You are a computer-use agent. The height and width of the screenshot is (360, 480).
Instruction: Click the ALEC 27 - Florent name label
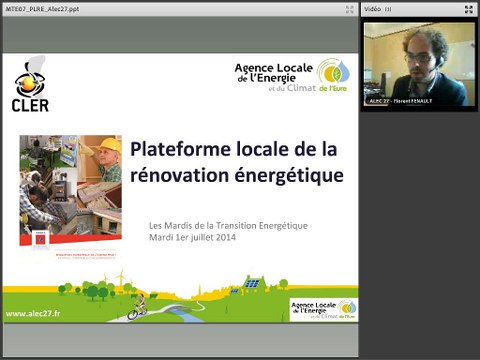point(401,101)
